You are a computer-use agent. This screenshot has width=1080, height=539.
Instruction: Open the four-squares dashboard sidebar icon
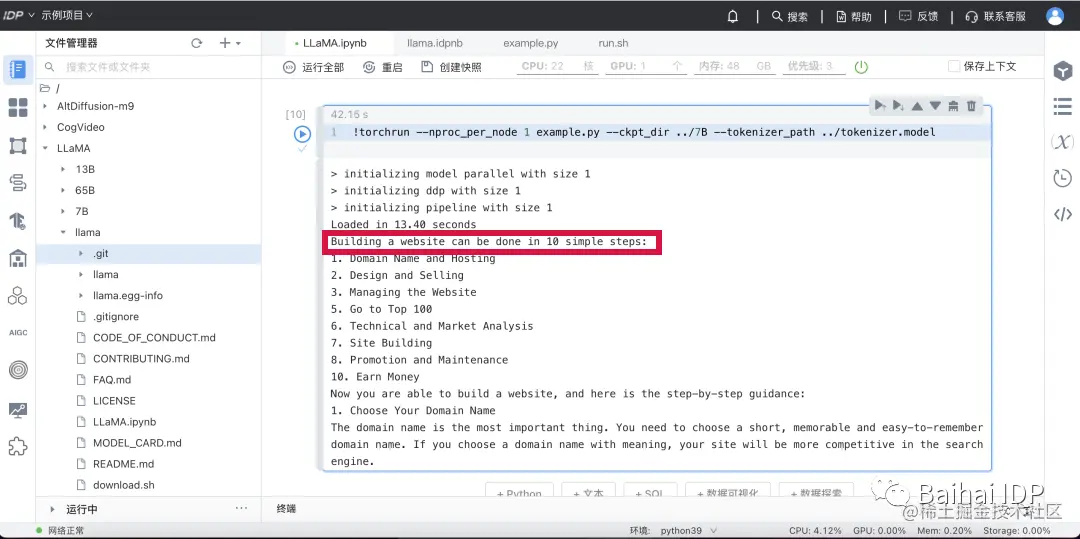point(18,107)
